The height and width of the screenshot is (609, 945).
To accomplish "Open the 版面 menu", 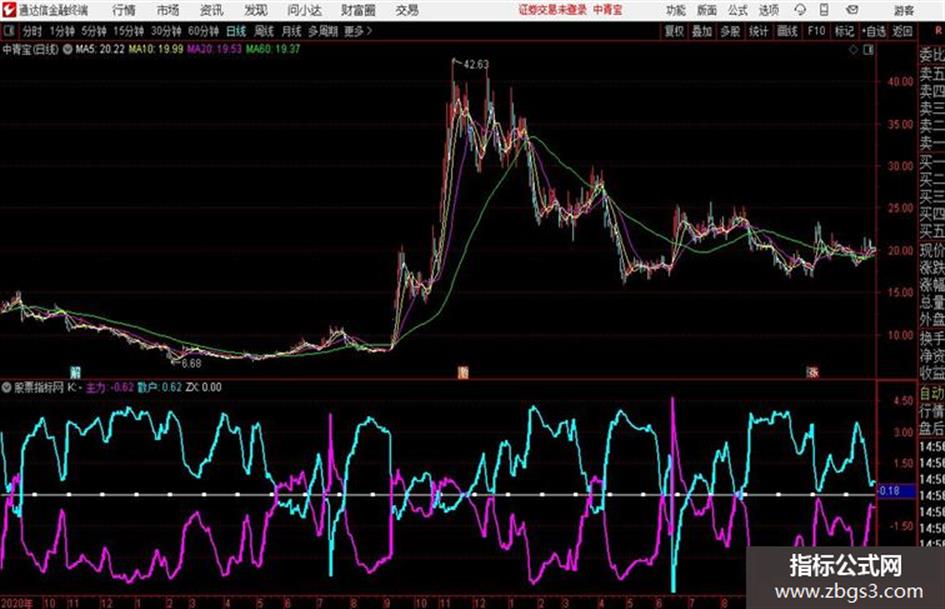I will pos(706,11).
